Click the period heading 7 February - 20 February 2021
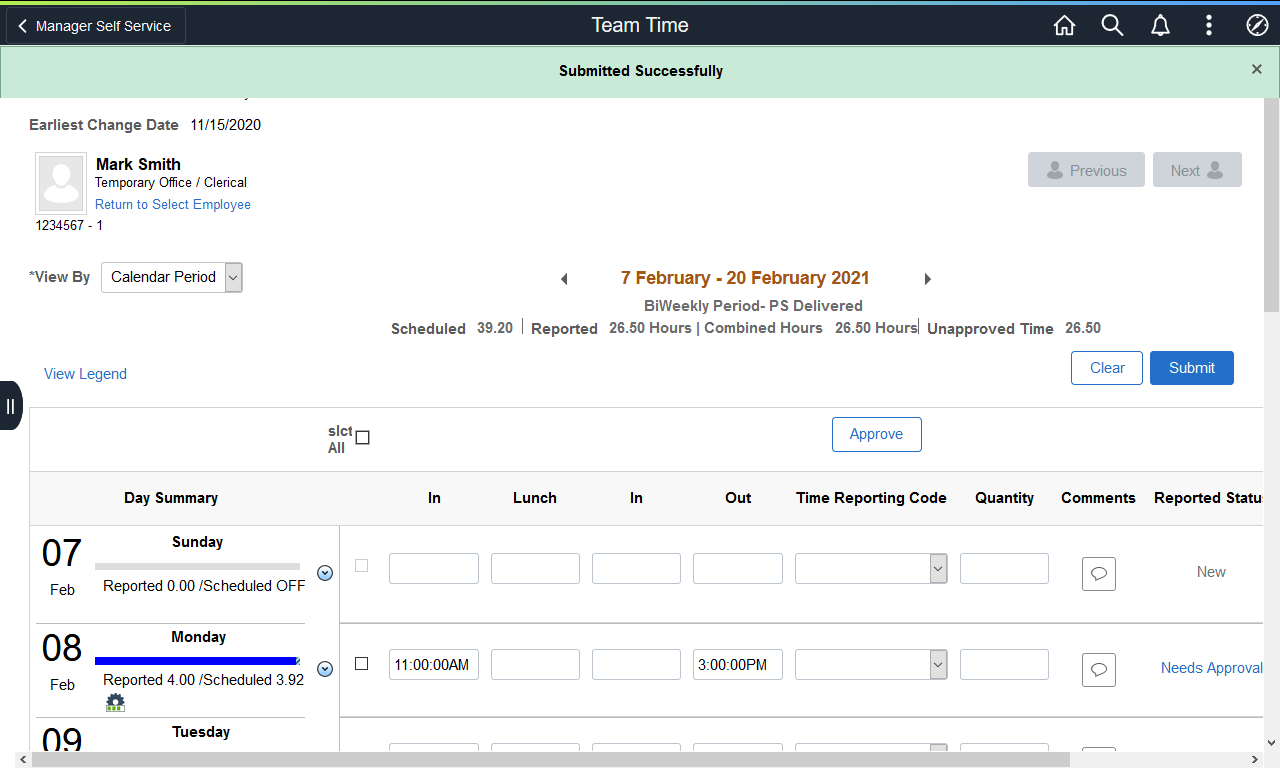This screenshot has width=1280, height=768. pyautogui.click(x=745, y=278)
